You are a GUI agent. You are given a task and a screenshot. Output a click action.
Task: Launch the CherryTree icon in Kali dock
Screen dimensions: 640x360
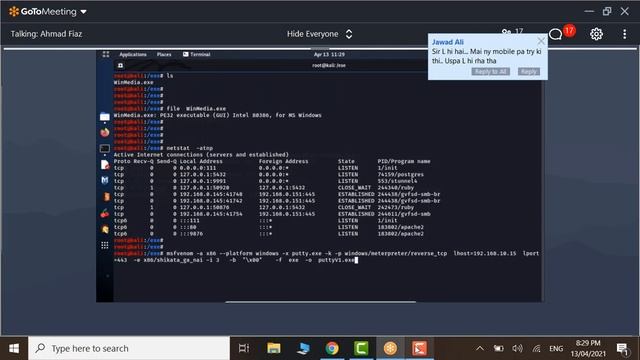(x=105, y=213)
